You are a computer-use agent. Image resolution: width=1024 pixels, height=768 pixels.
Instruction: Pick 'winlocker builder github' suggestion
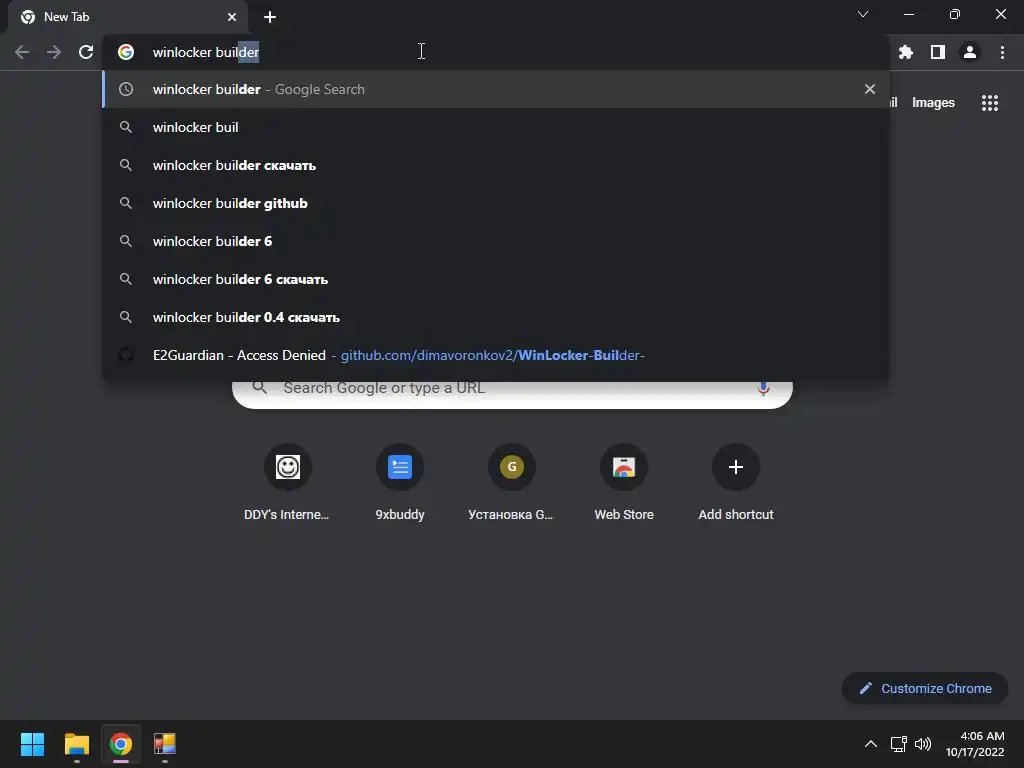click(496, 203)
